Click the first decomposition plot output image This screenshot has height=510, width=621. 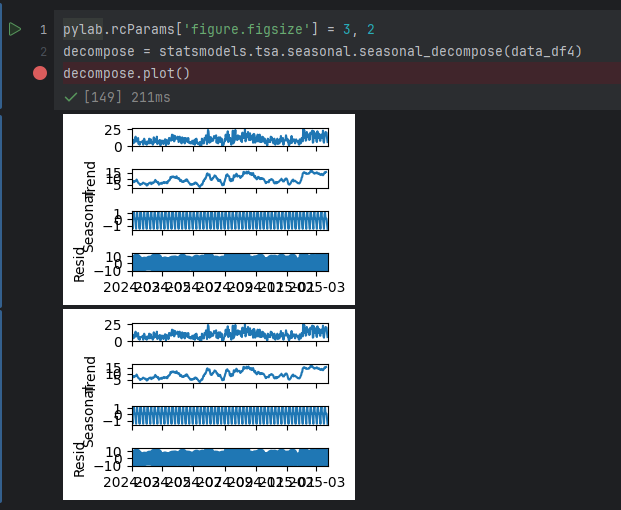point(209,209)
